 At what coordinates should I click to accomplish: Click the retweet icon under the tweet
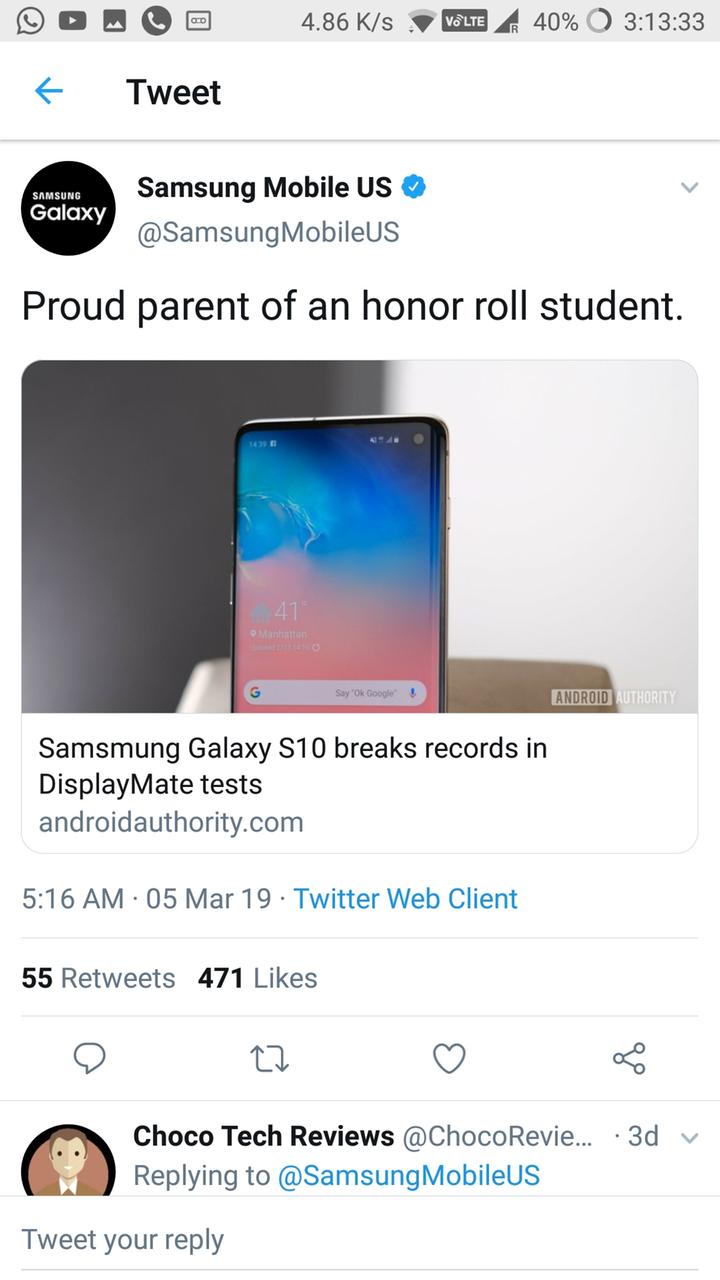click(268, 1058)
